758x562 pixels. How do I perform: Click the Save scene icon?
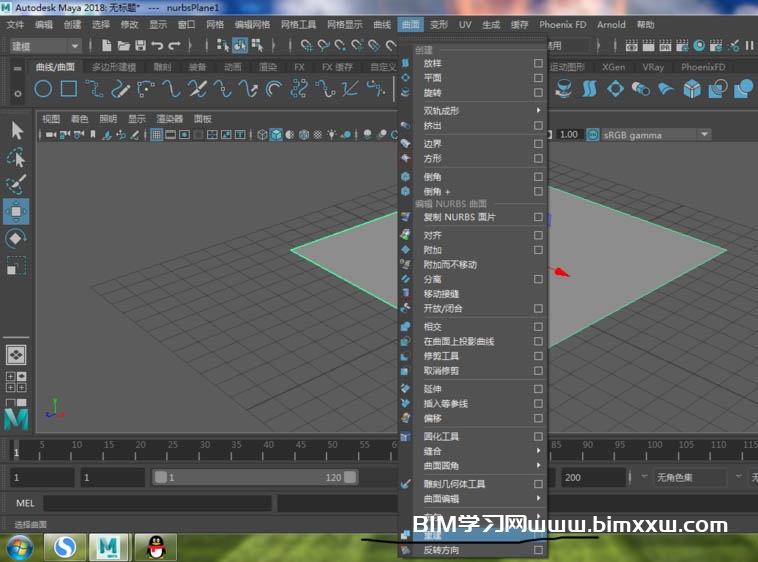coord(140,46)
